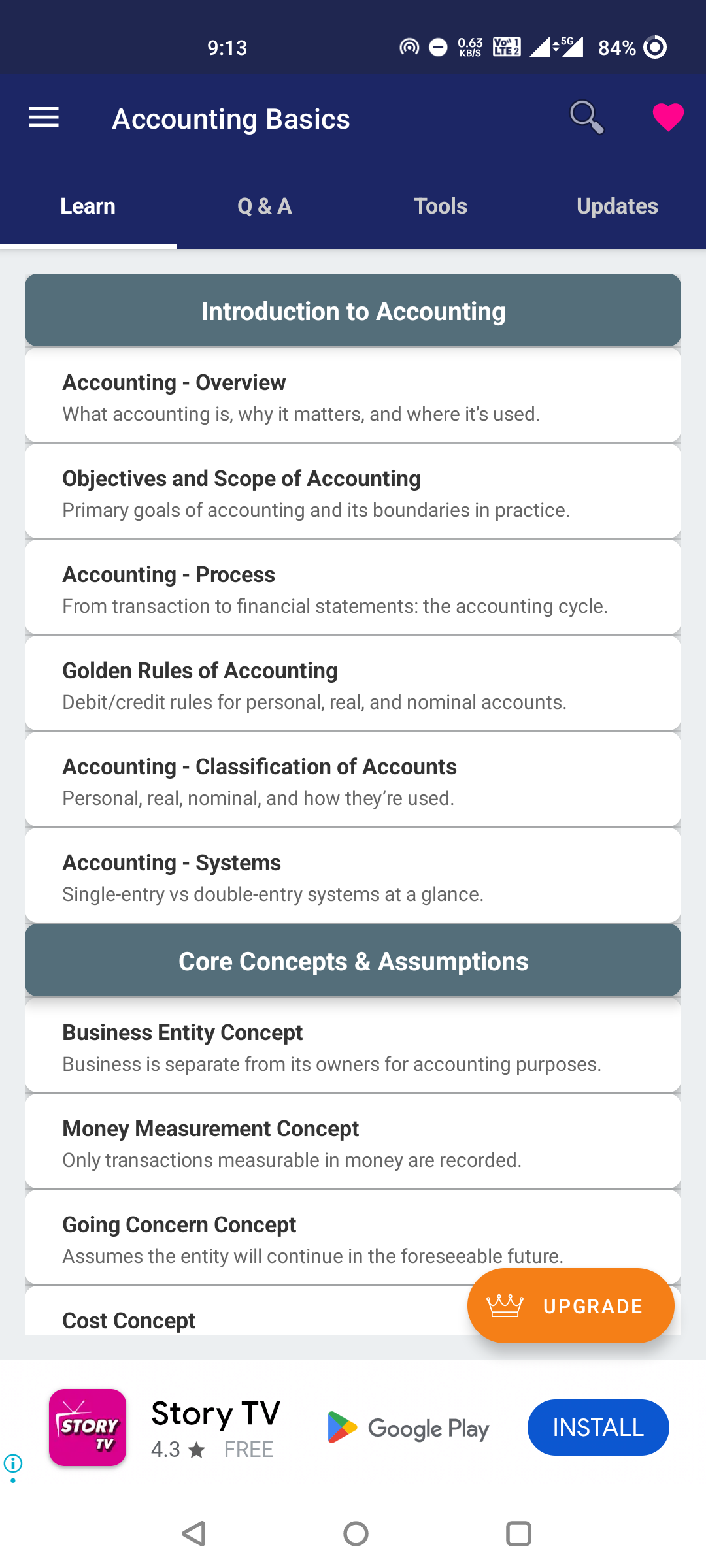Tap the 4.3 star rating in the ad
The height and width of the screenshot is (1568, 706).
[x=178, y=1449]
